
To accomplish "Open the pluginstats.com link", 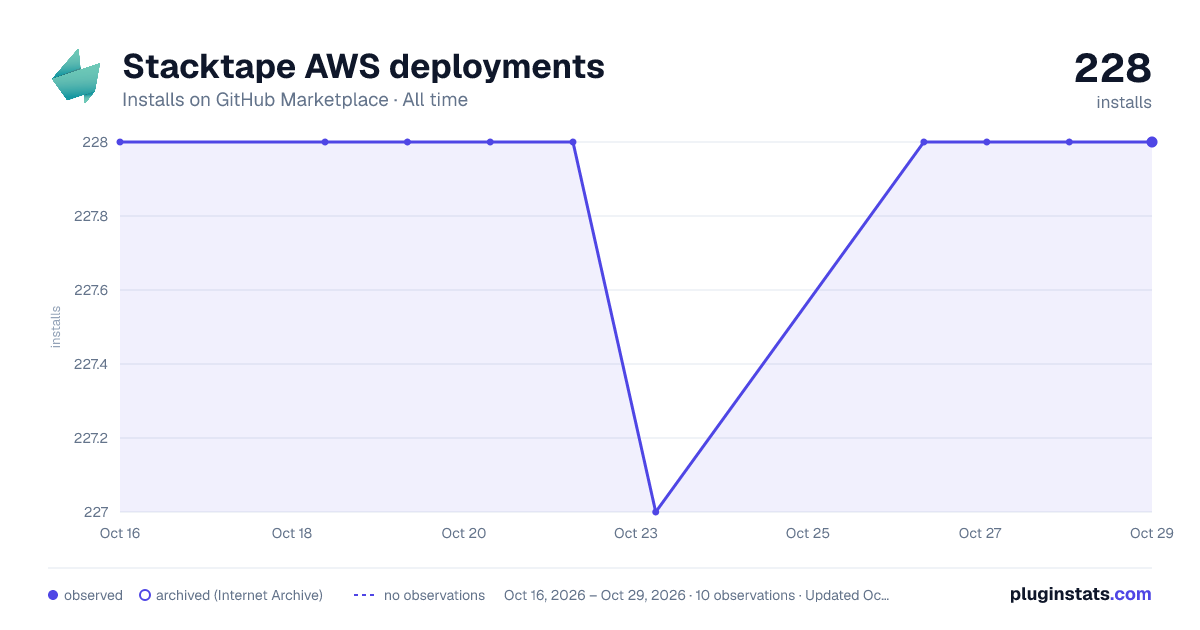I will (x=1080, y=594).
